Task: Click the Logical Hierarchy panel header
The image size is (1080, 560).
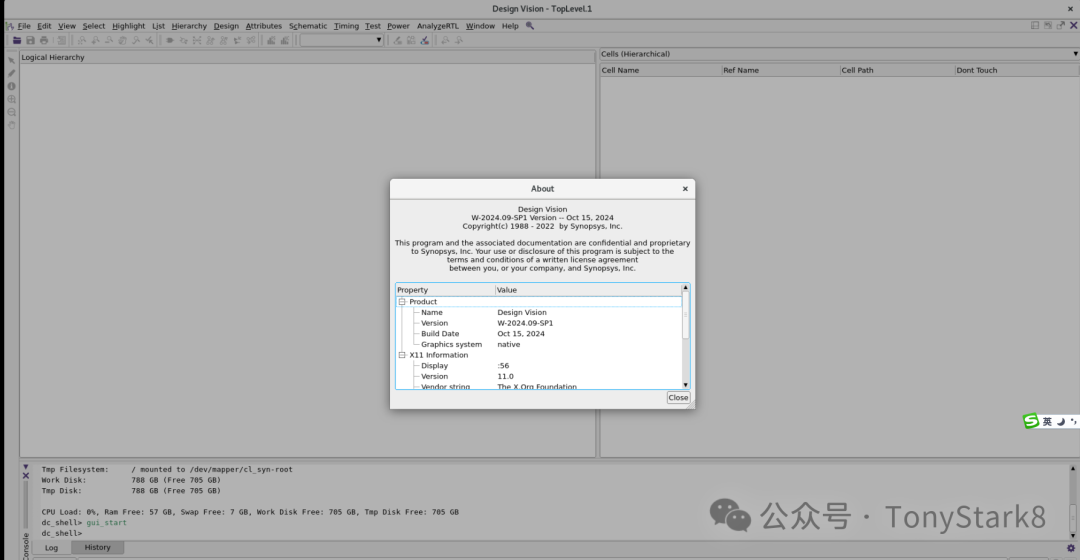Action: click(307, 57)
